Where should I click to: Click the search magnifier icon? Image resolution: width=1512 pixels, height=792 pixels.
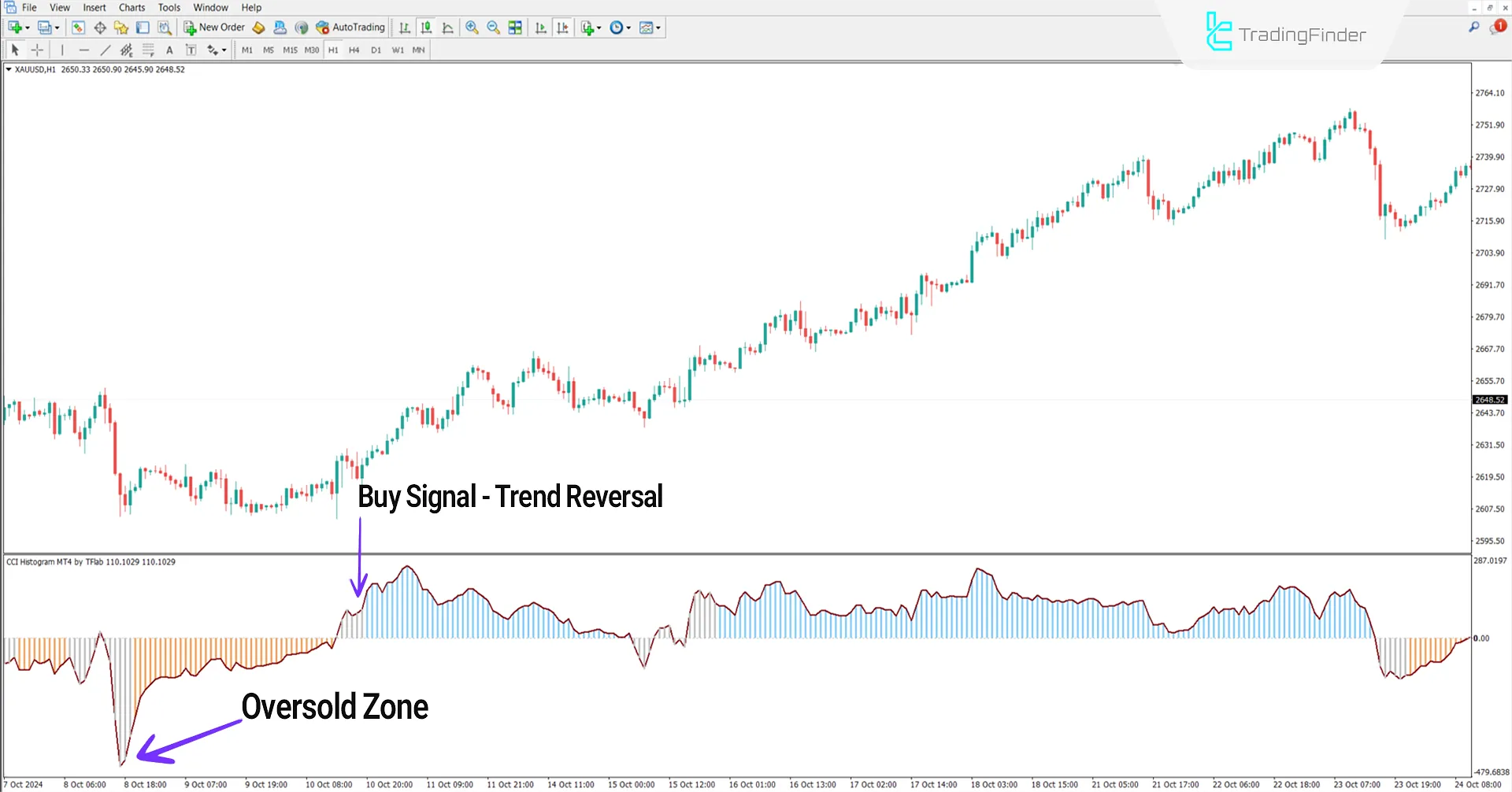tap(1474, 27)
